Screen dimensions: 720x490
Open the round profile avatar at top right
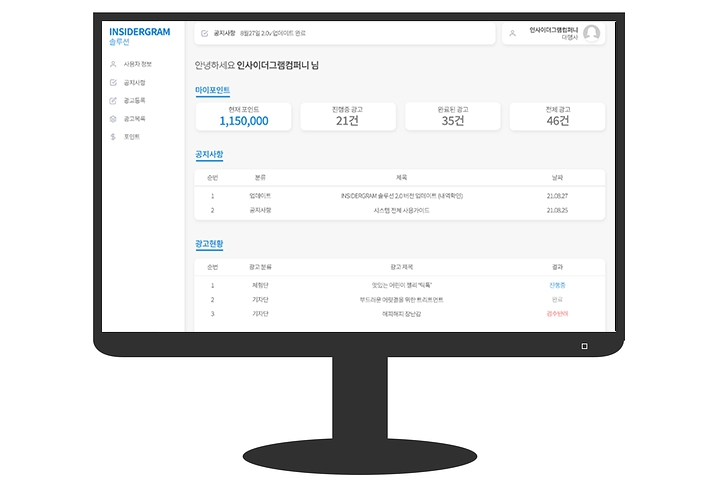pos(591,34)
